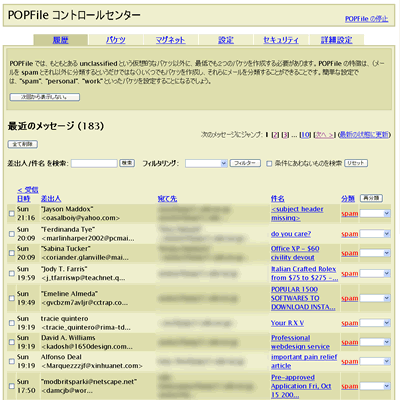
Task: Switch to the 詳細設定 (Advanced) tab
Action: click(x=336, y=40)
